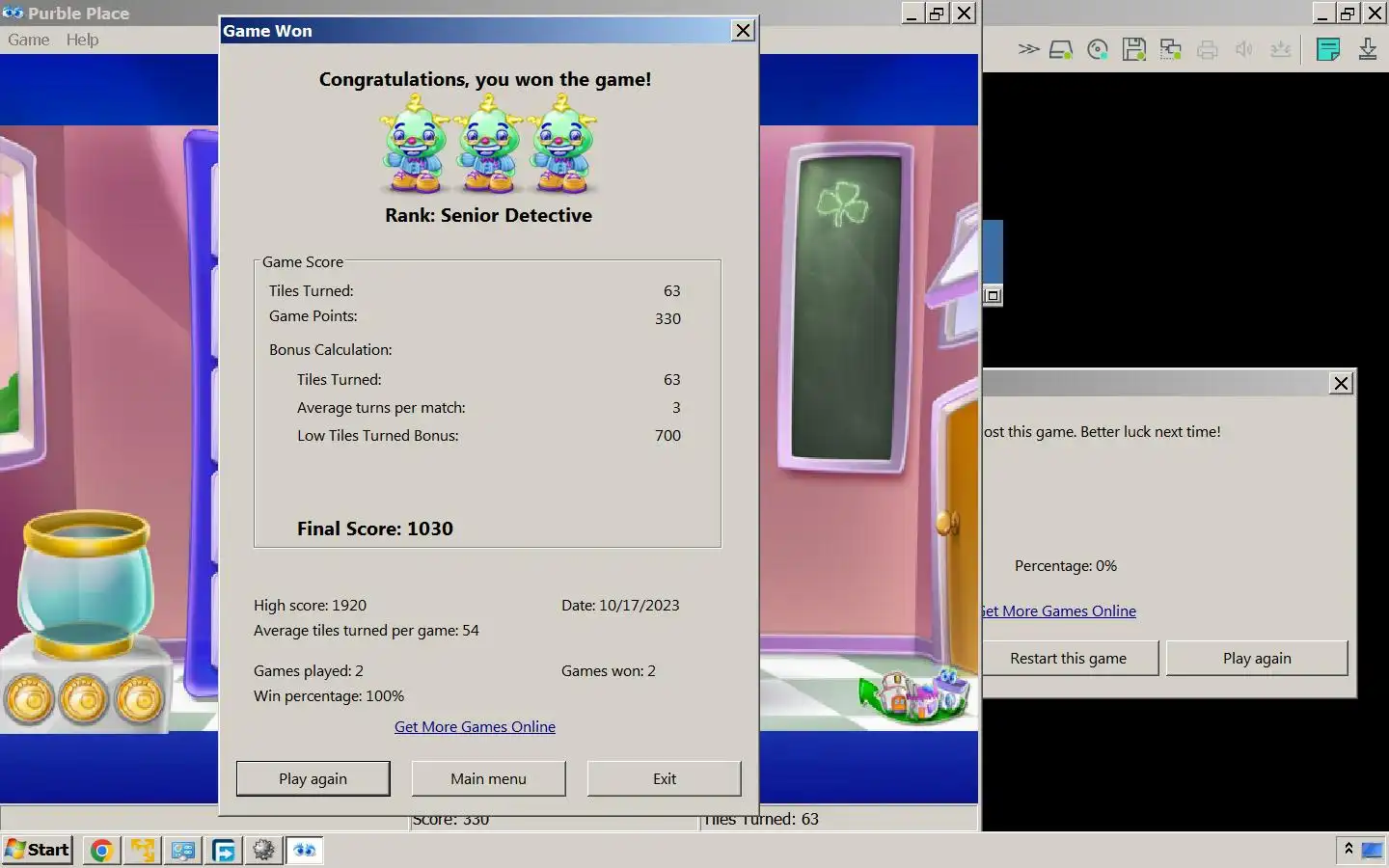Image resolution: width=1389 pixels, height=868 pixels.
Task: Click the Purble Place eyes taskbar button
Action: [x=304, y=850]
